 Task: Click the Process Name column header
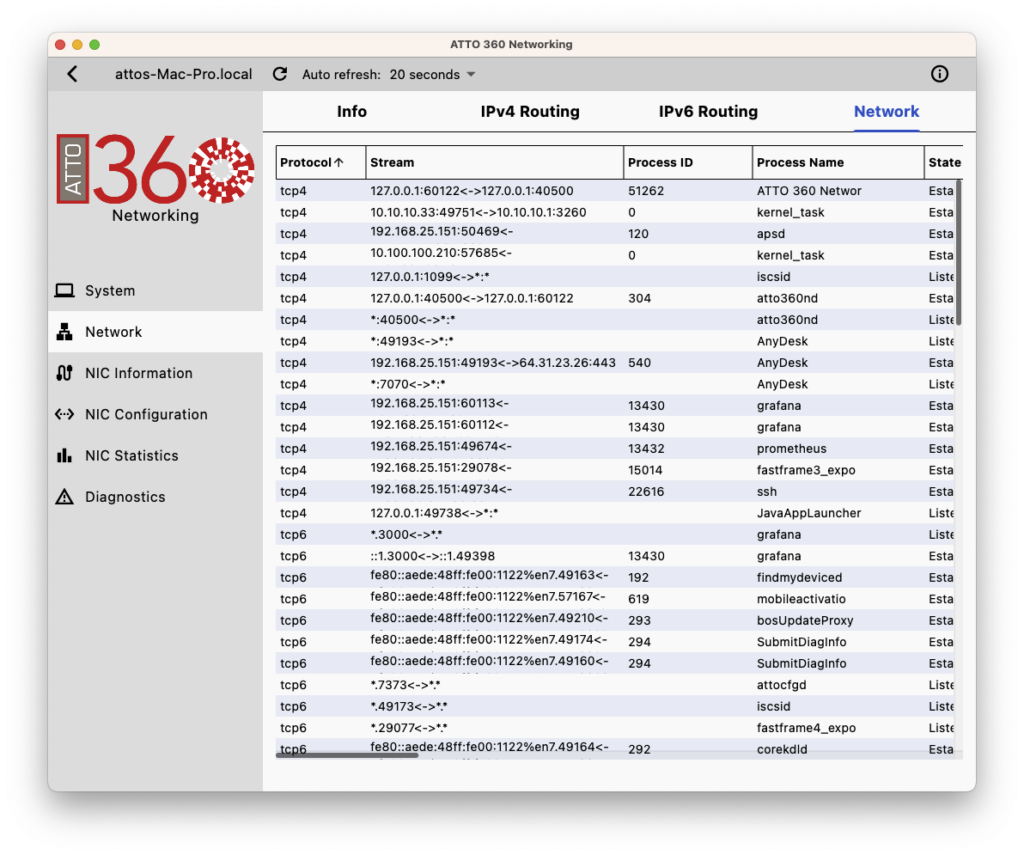(800, 162)
